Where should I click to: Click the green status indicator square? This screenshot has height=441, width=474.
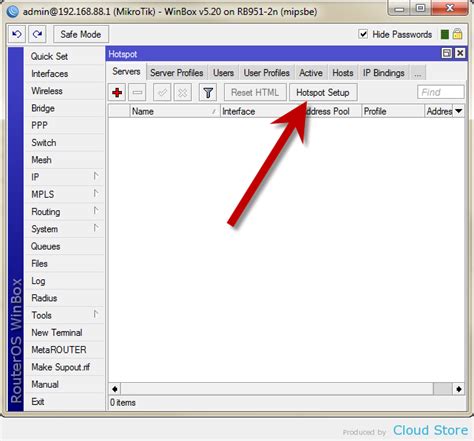pyautogui.click(x=445, y=34)
